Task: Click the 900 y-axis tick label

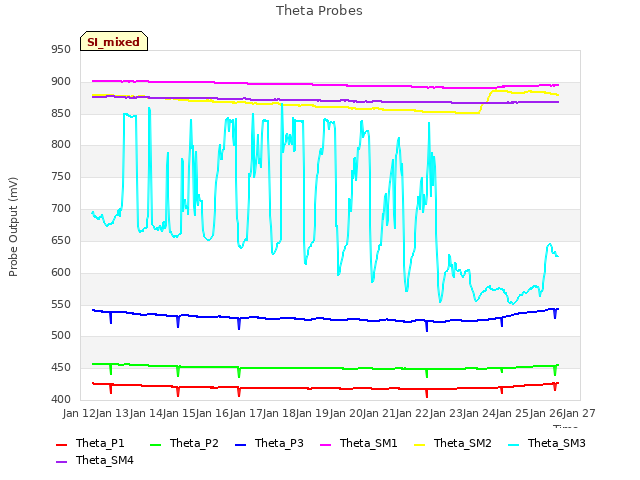Action: click(61, 82)
